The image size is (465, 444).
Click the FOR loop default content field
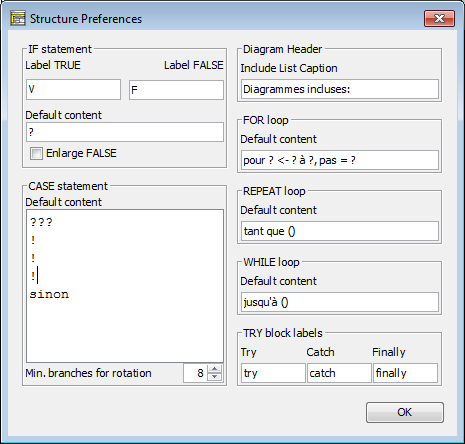[x=340, y=160]
